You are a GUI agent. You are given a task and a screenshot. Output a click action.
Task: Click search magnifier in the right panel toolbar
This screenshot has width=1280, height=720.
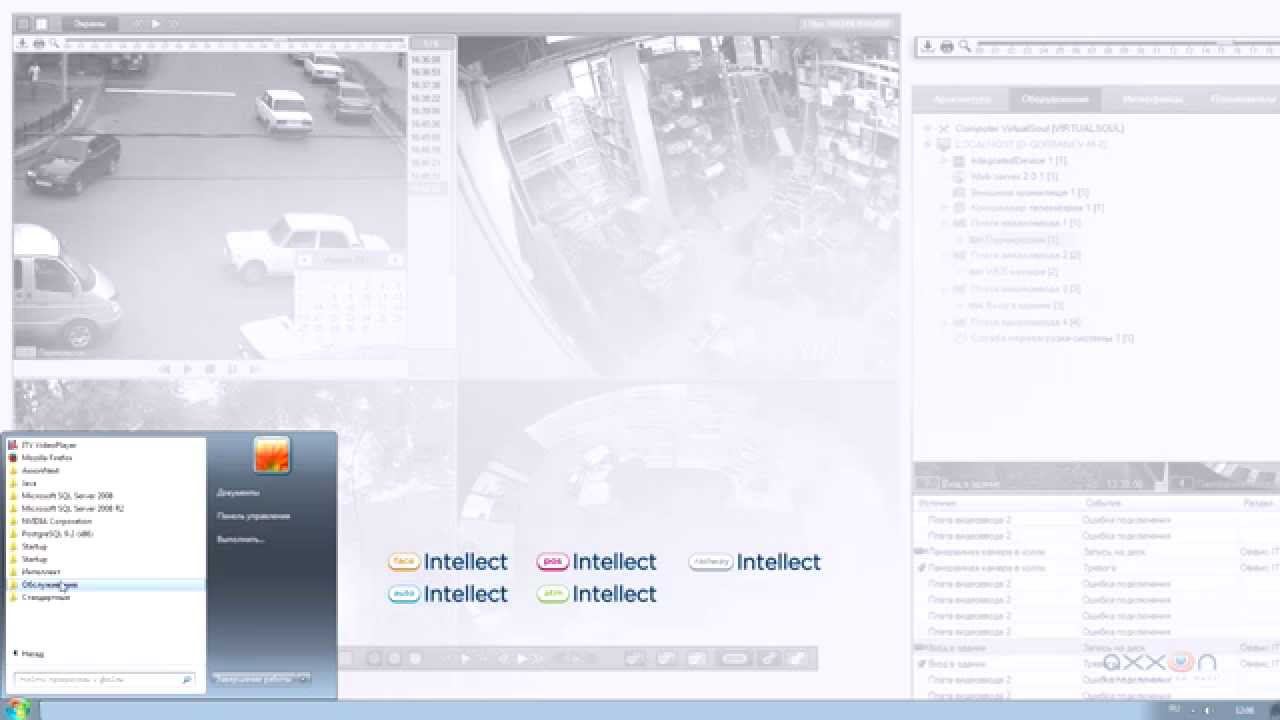click(964, 46)
